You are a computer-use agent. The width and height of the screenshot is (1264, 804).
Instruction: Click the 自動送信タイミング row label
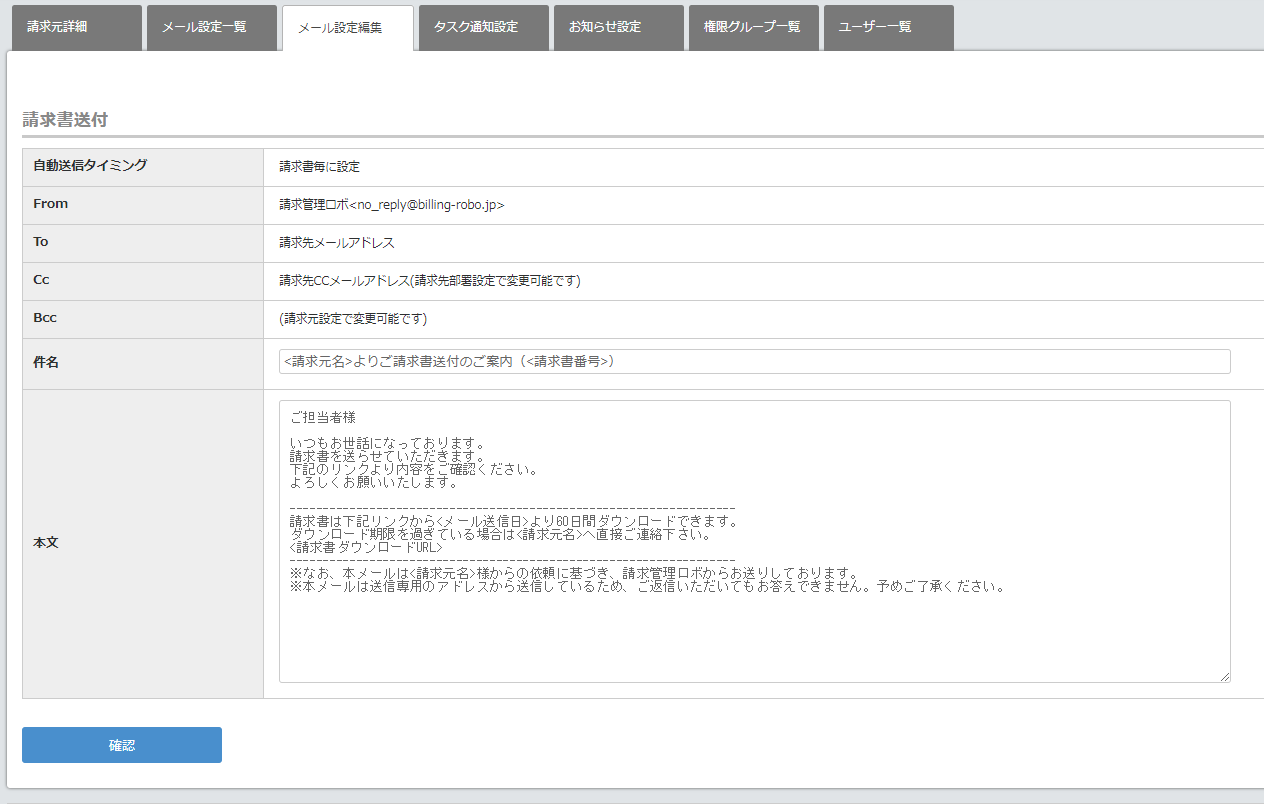pyautogui.click(x=90, y=166)
